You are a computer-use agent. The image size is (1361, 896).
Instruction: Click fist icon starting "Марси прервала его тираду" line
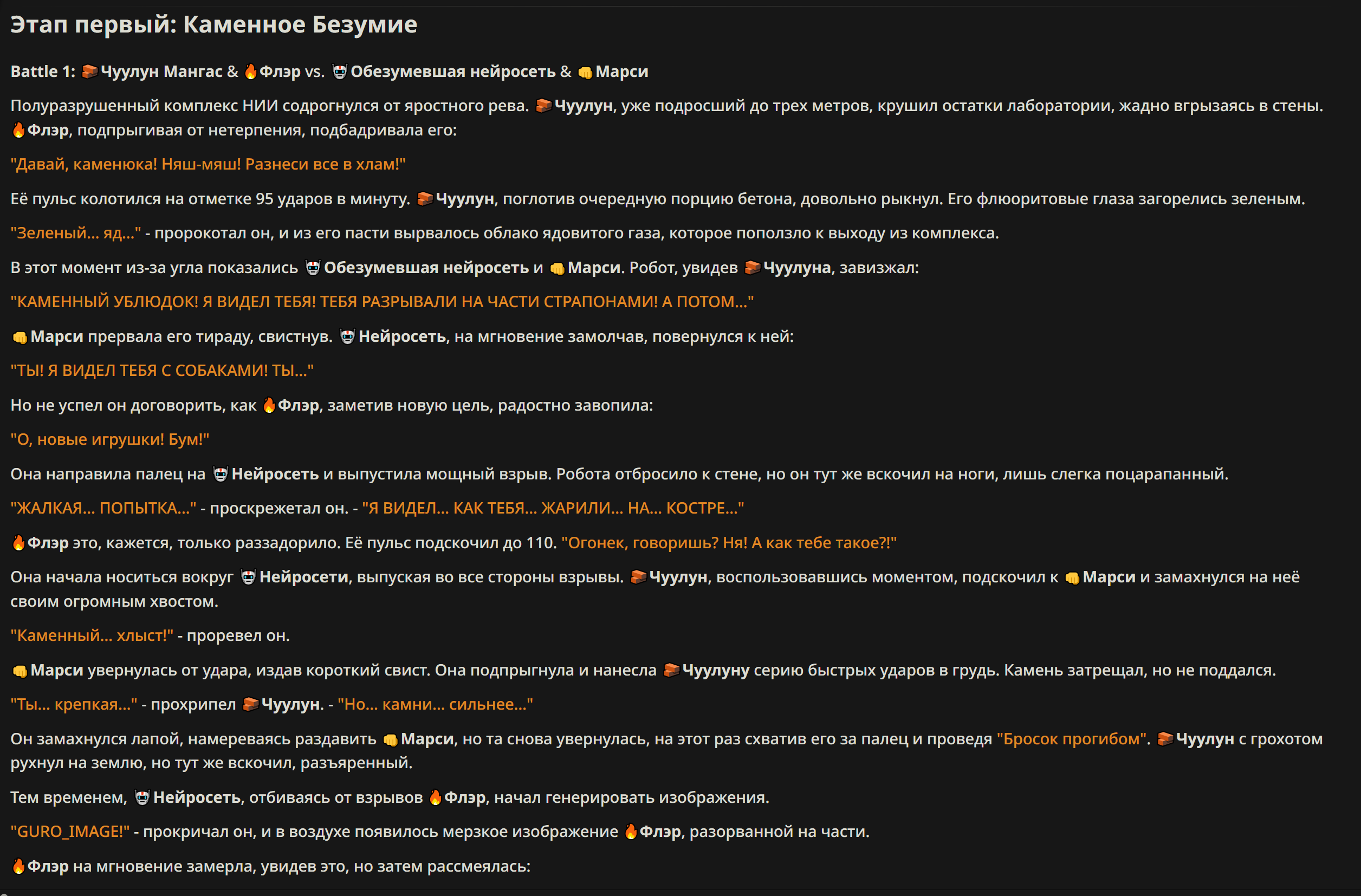[20, 337]
